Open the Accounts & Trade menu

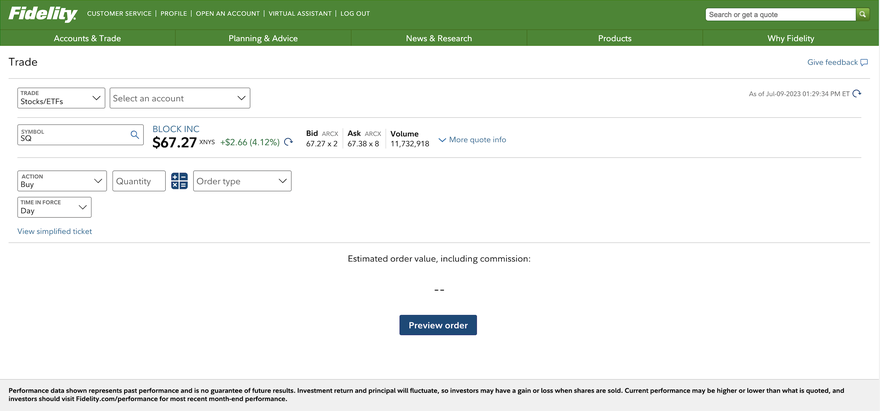coord(88,38)
